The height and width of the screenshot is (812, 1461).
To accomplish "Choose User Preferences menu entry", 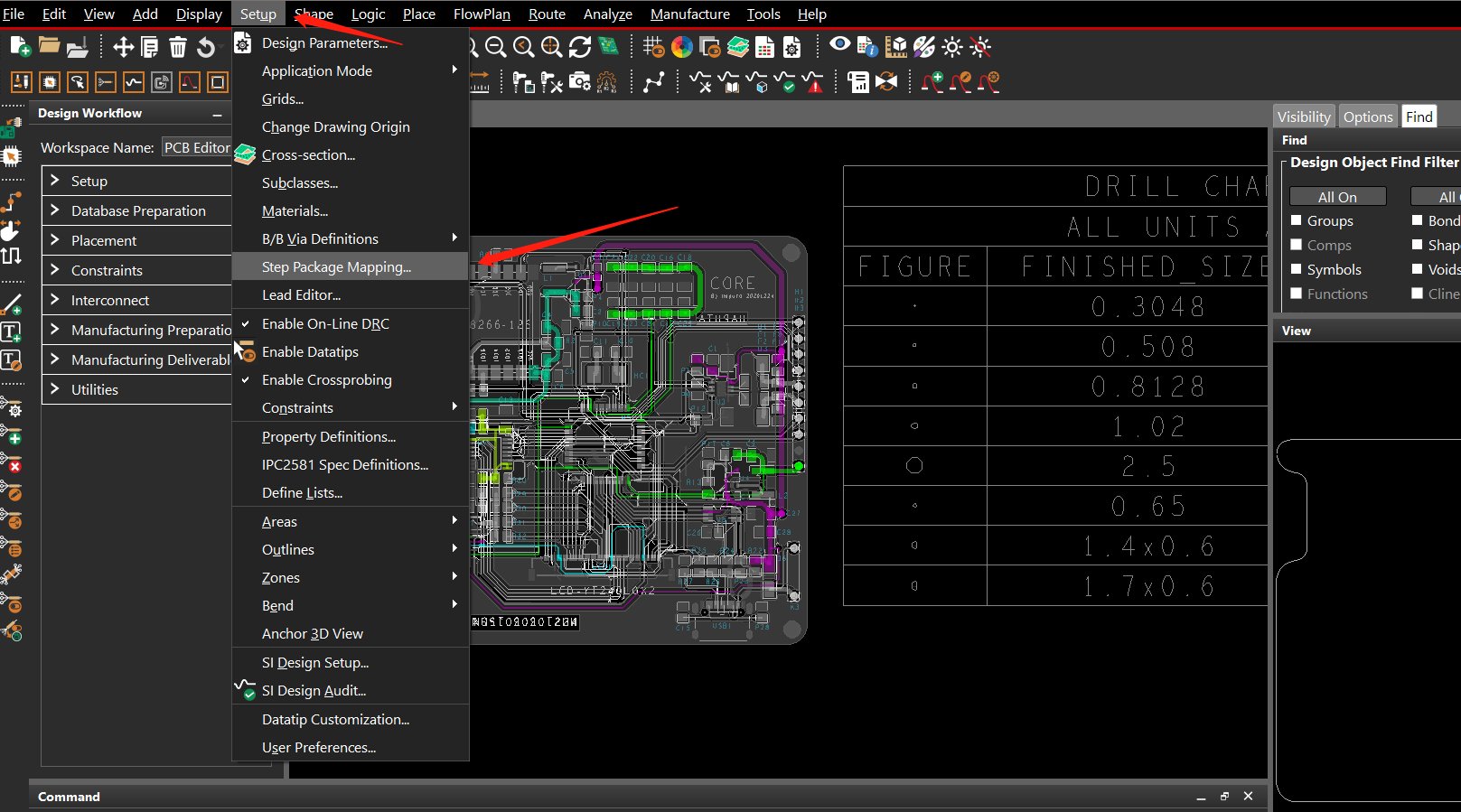I will 351,747.
